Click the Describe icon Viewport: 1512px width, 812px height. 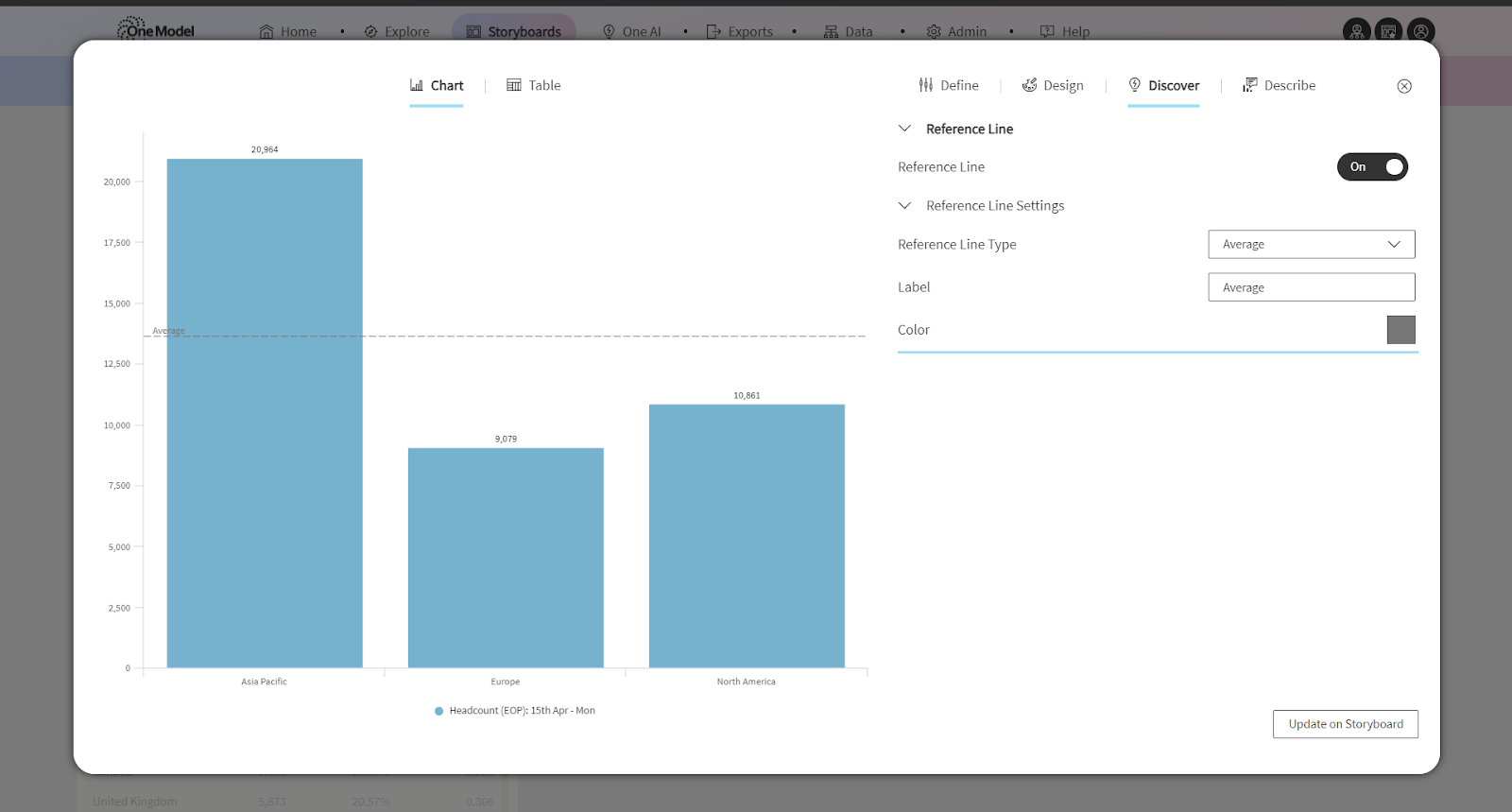[1250, 85]
